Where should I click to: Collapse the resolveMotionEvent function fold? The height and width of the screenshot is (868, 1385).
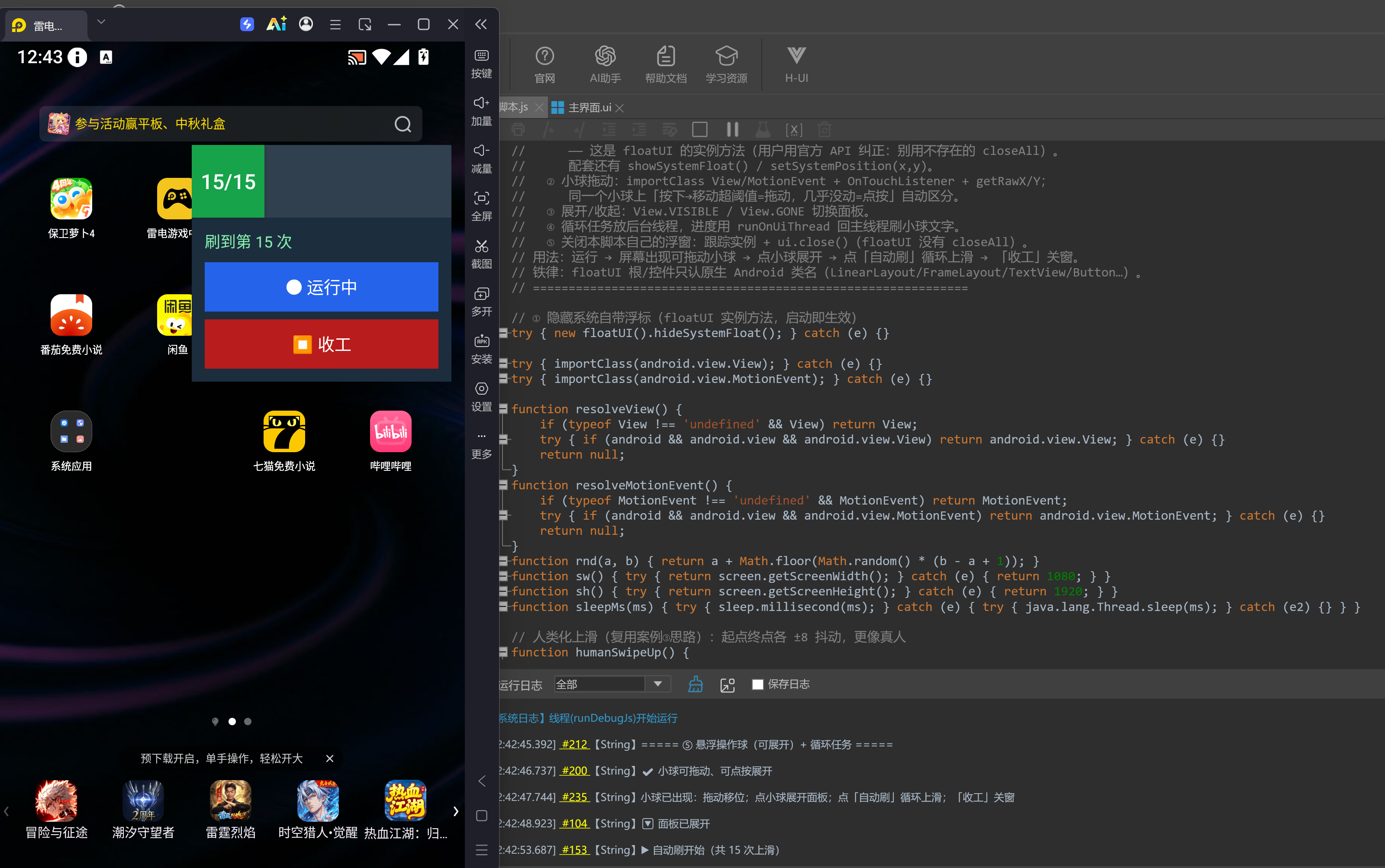503,485
